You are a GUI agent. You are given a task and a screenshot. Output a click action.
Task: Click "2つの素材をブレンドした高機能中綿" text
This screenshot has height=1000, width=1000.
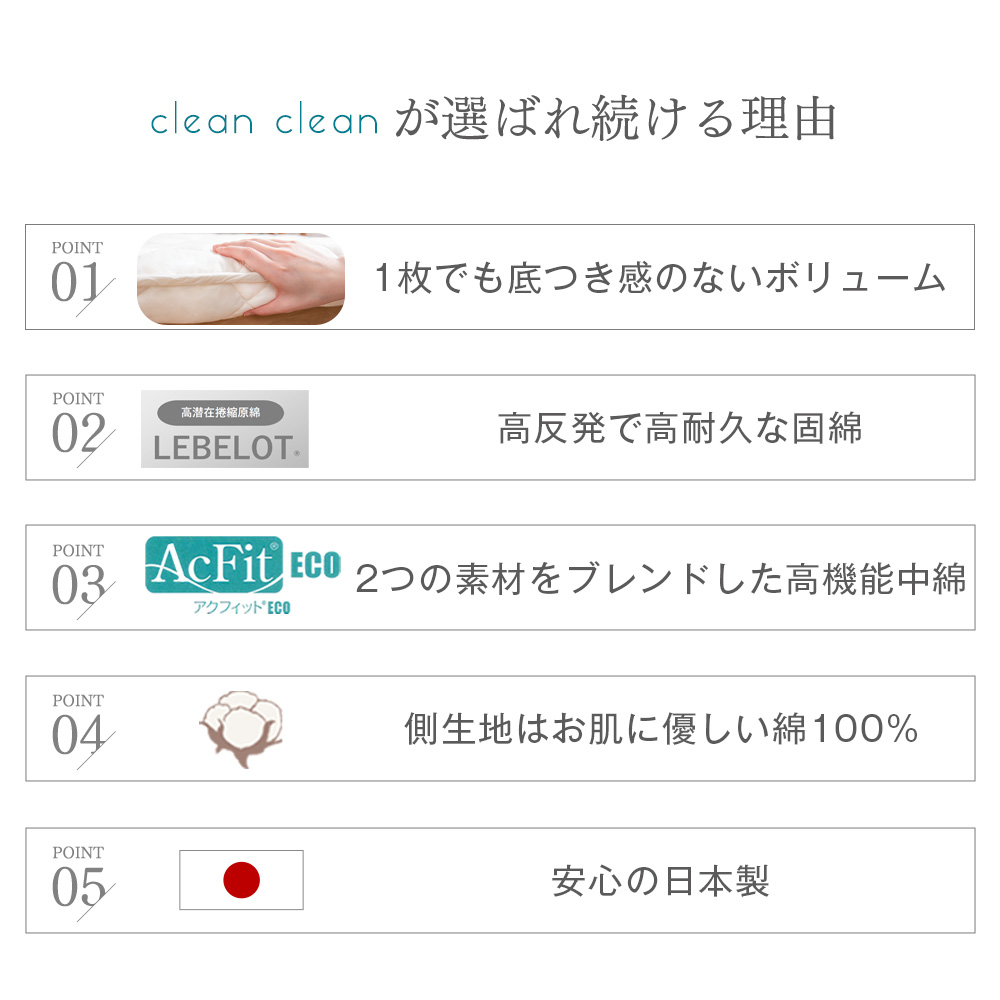pyautogui.click(x=661, y=579)
